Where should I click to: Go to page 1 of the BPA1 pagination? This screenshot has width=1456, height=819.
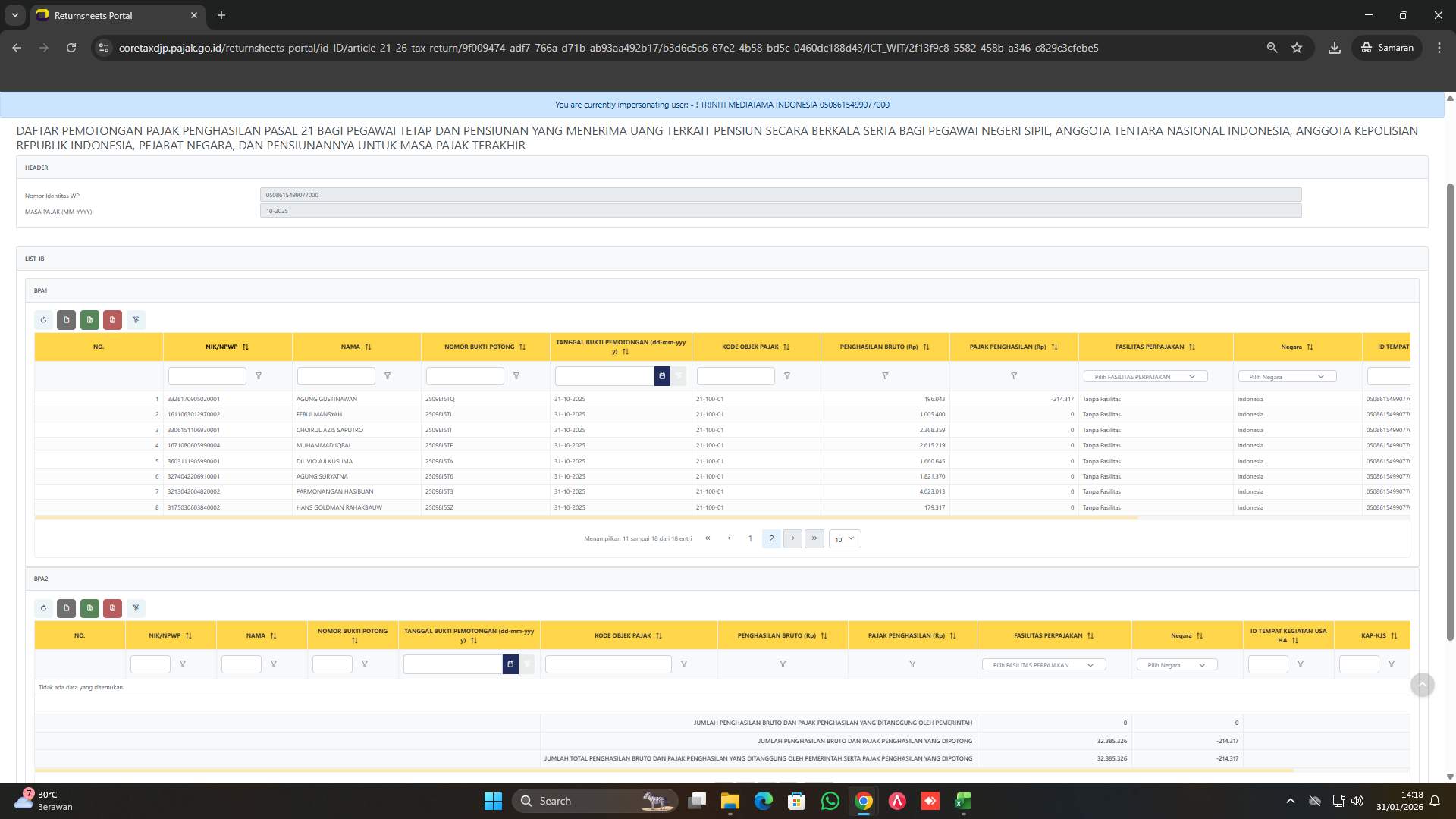tap(751, 538)
